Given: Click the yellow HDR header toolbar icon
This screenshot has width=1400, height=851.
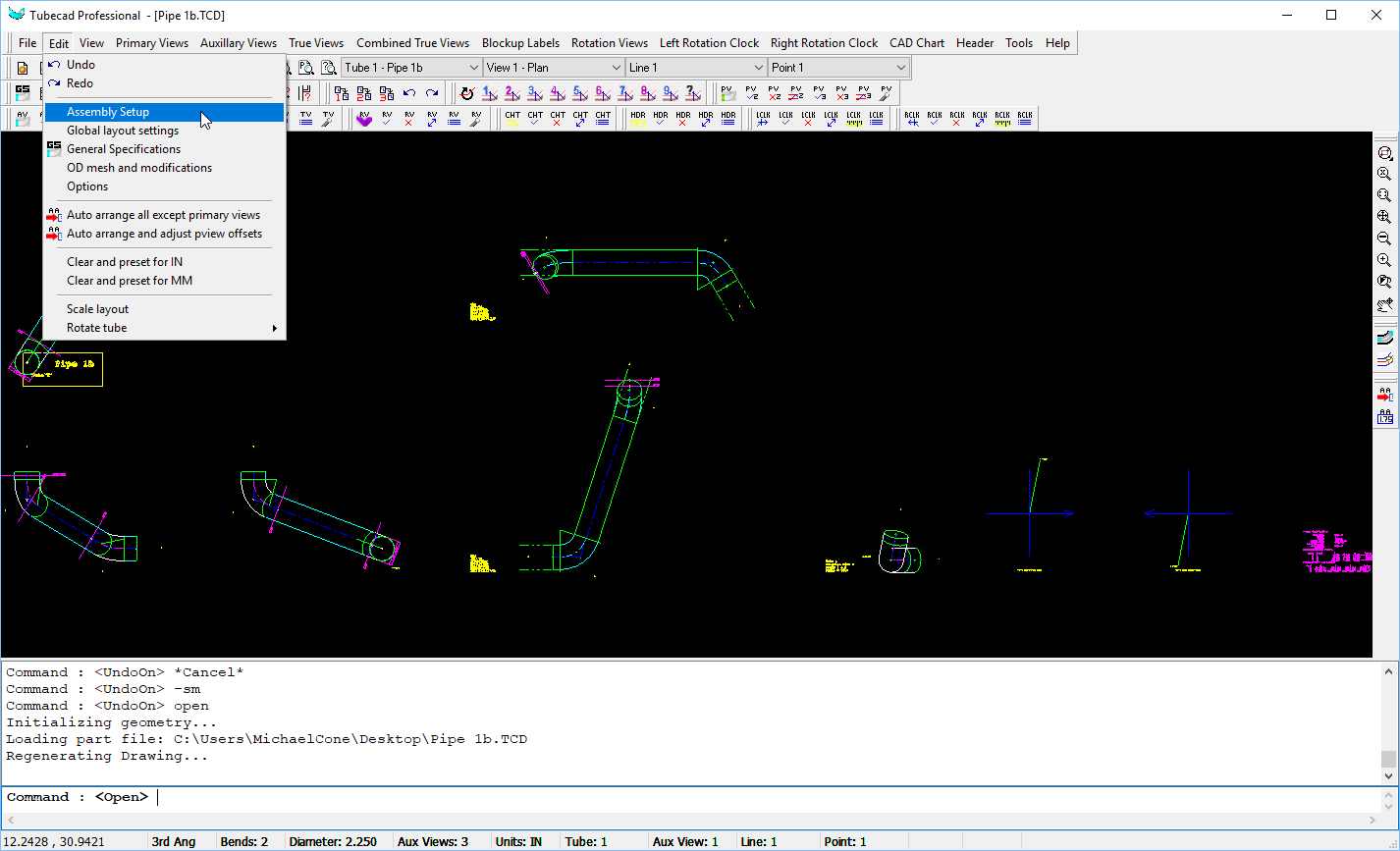Looking at the screenshot, I should [x=638, y=119].
